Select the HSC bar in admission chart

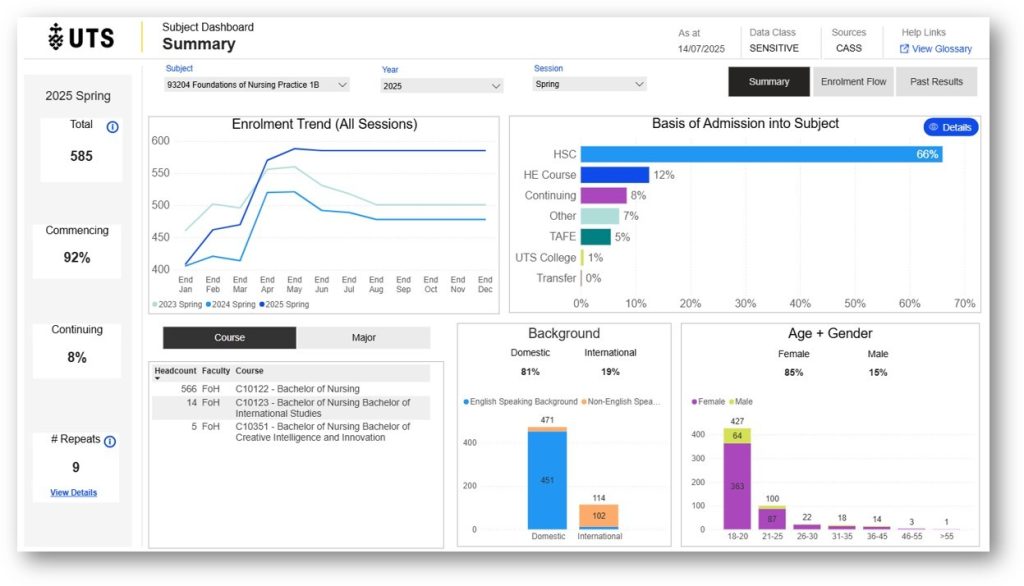[760, 154]
